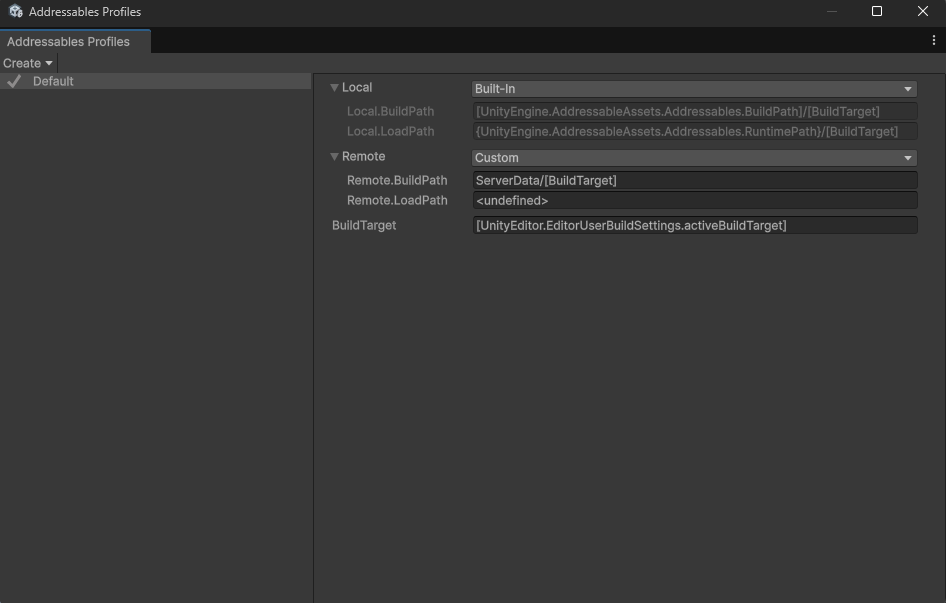Select the Default profile row

click(x=156, y=81)
